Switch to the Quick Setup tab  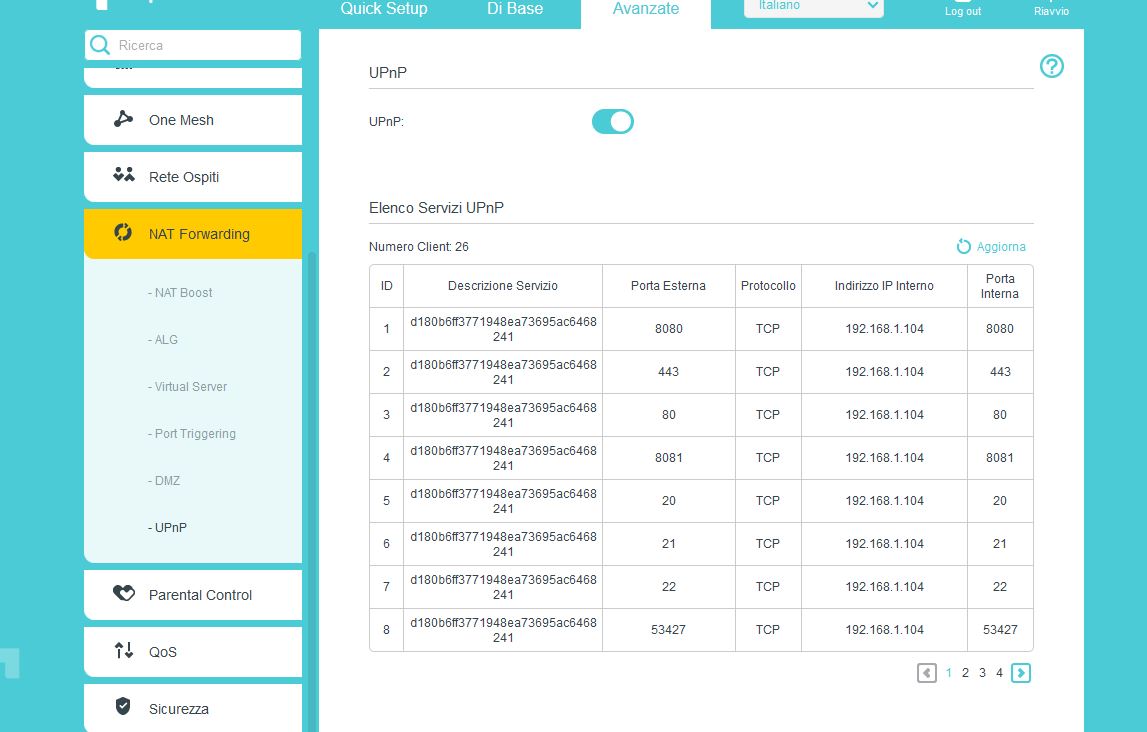[383, 9]
